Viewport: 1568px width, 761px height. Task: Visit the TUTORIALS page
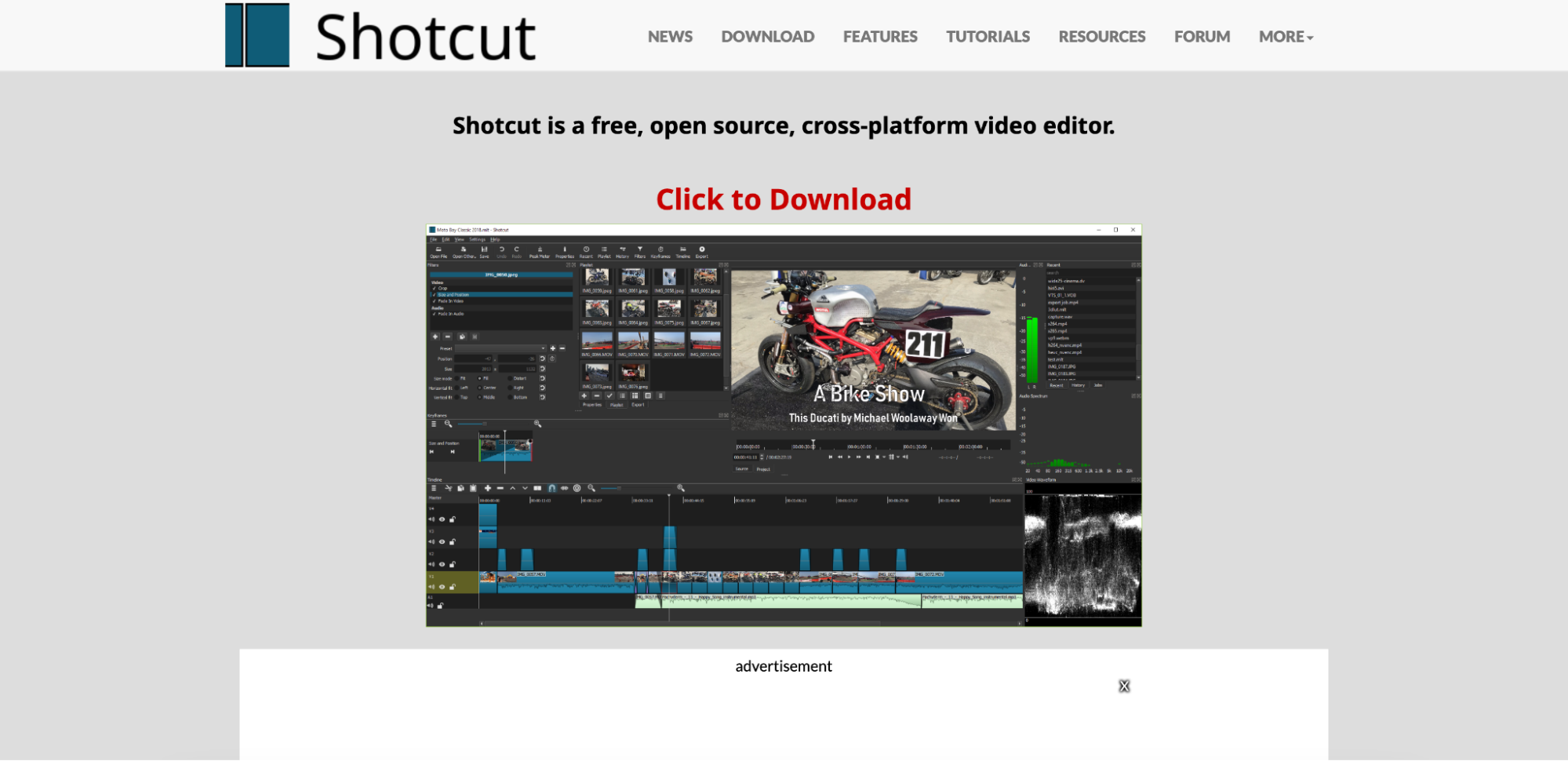click(x=988, y=37)
